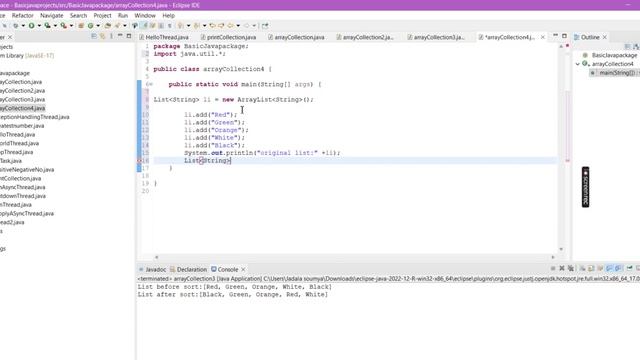Minimize the Package Explorer view
The width and height of the screenshot is (640, 360).
point(120,36)
